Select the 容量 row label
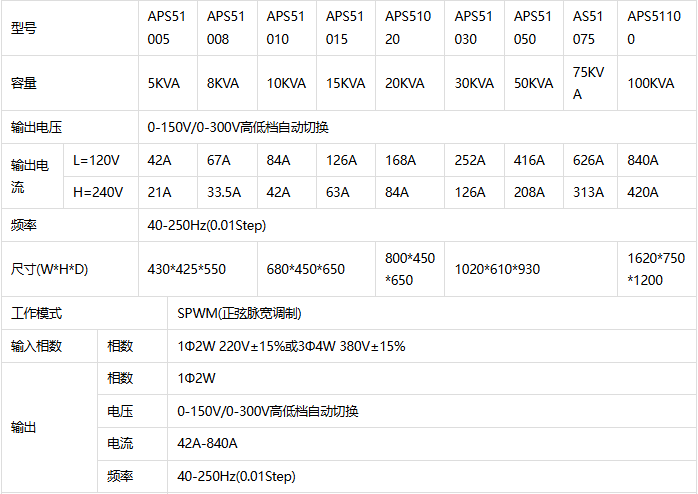The height and width of the screenshot is (494, 698). [24, 84]
